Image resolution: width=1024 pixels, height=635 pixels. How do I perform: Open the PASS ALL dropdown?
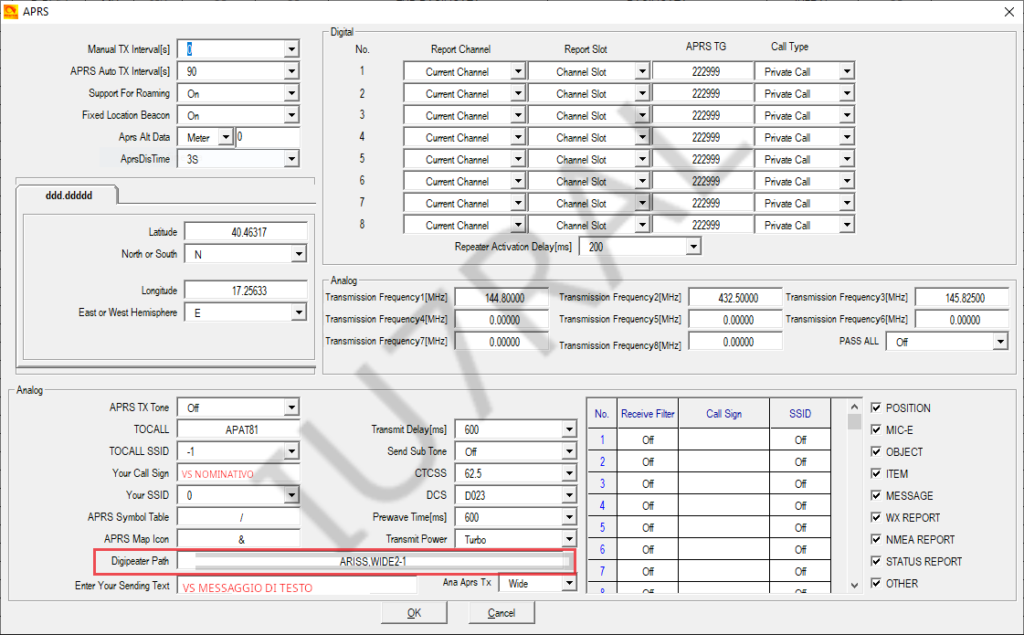[x=1000, y=342]
